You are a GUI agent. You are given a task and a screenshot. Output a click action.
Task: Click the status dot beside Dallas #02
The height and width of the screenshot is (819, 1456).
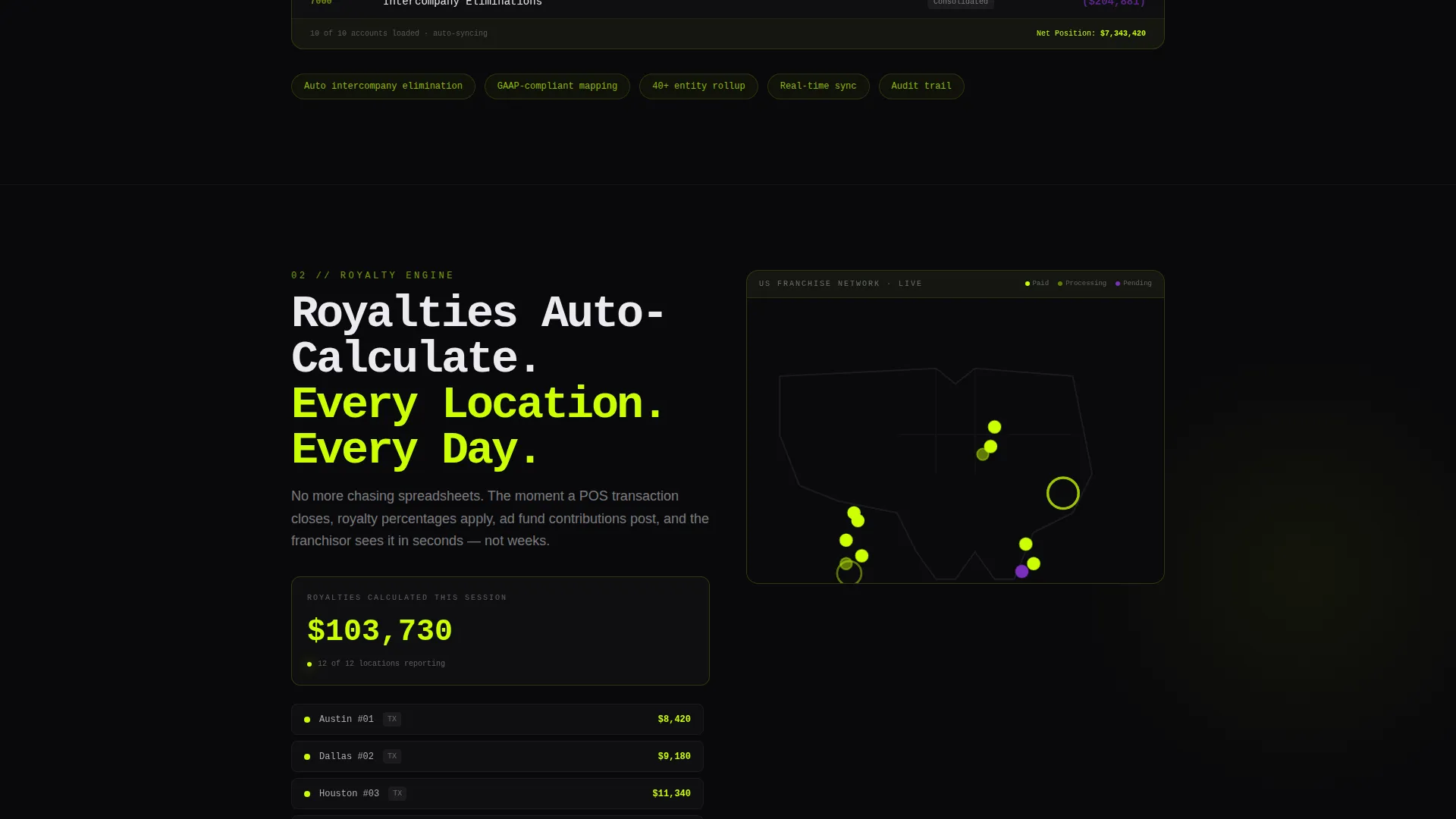click(307, 757)
